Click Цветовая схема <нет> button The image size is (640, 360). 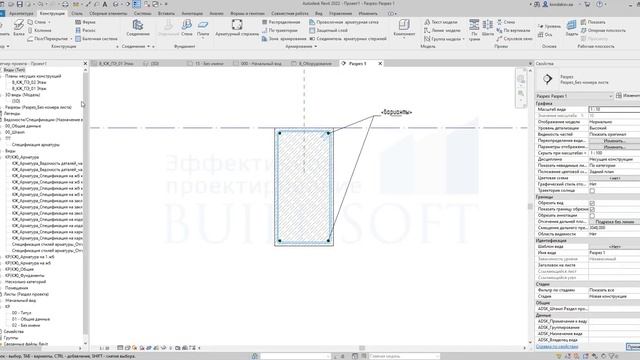[614, 178]
